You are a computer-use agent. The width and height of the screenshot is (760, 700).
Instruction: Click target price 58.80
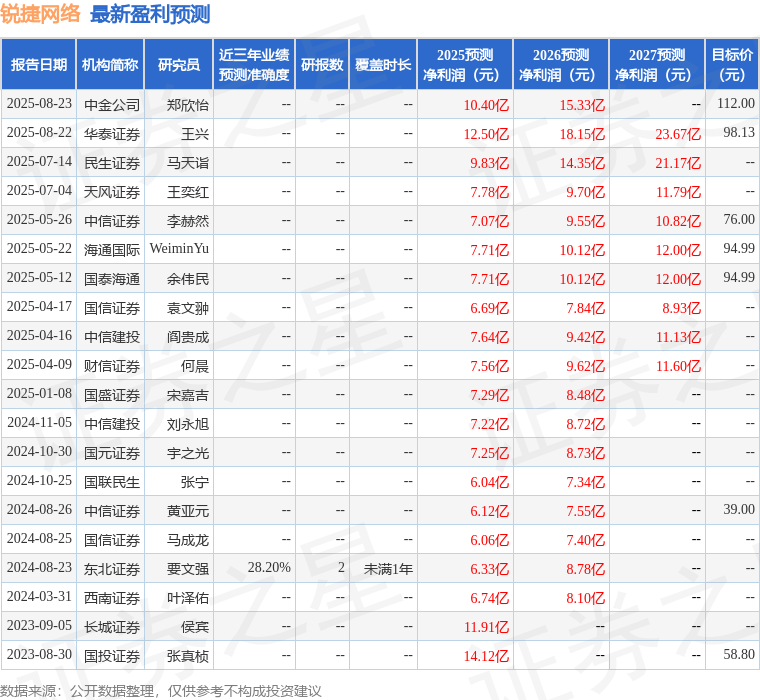tap(739, 655)
